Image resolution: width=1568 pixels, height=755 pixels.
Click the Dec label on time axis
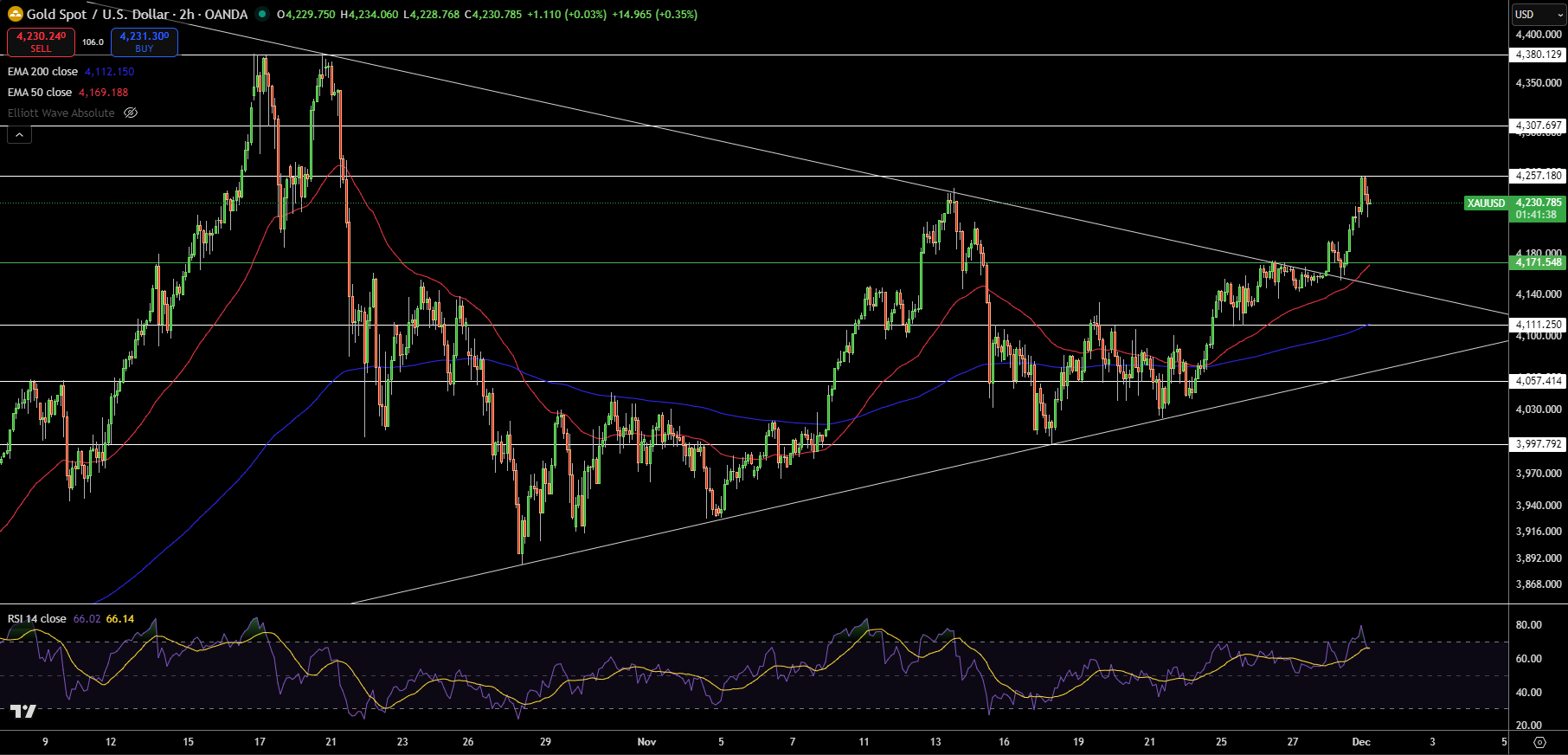(x=1360, y=742)
